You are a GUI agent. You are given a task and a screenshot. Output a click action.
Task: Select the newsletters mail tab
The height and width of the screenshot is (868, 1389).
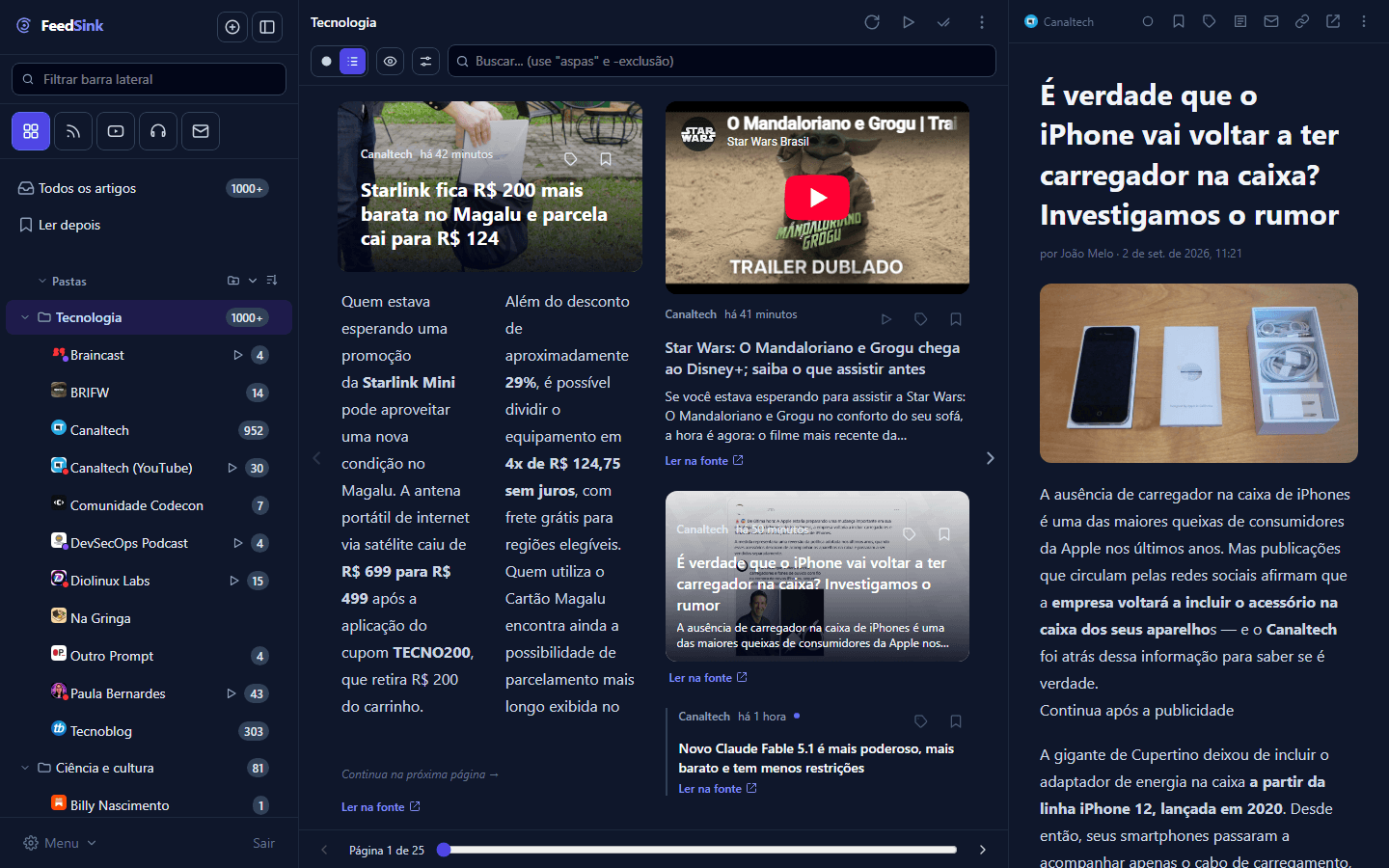point(201,131)
